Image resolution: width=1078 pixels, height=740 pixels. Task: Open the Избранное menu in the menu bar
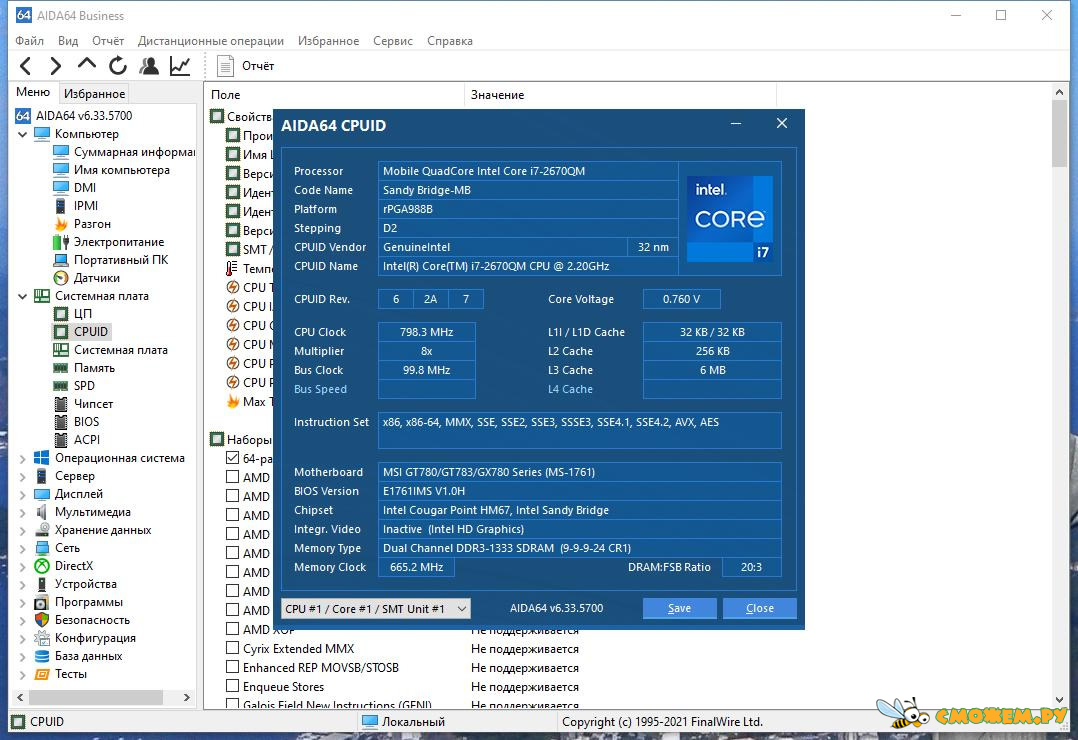[x=329, y=41]
